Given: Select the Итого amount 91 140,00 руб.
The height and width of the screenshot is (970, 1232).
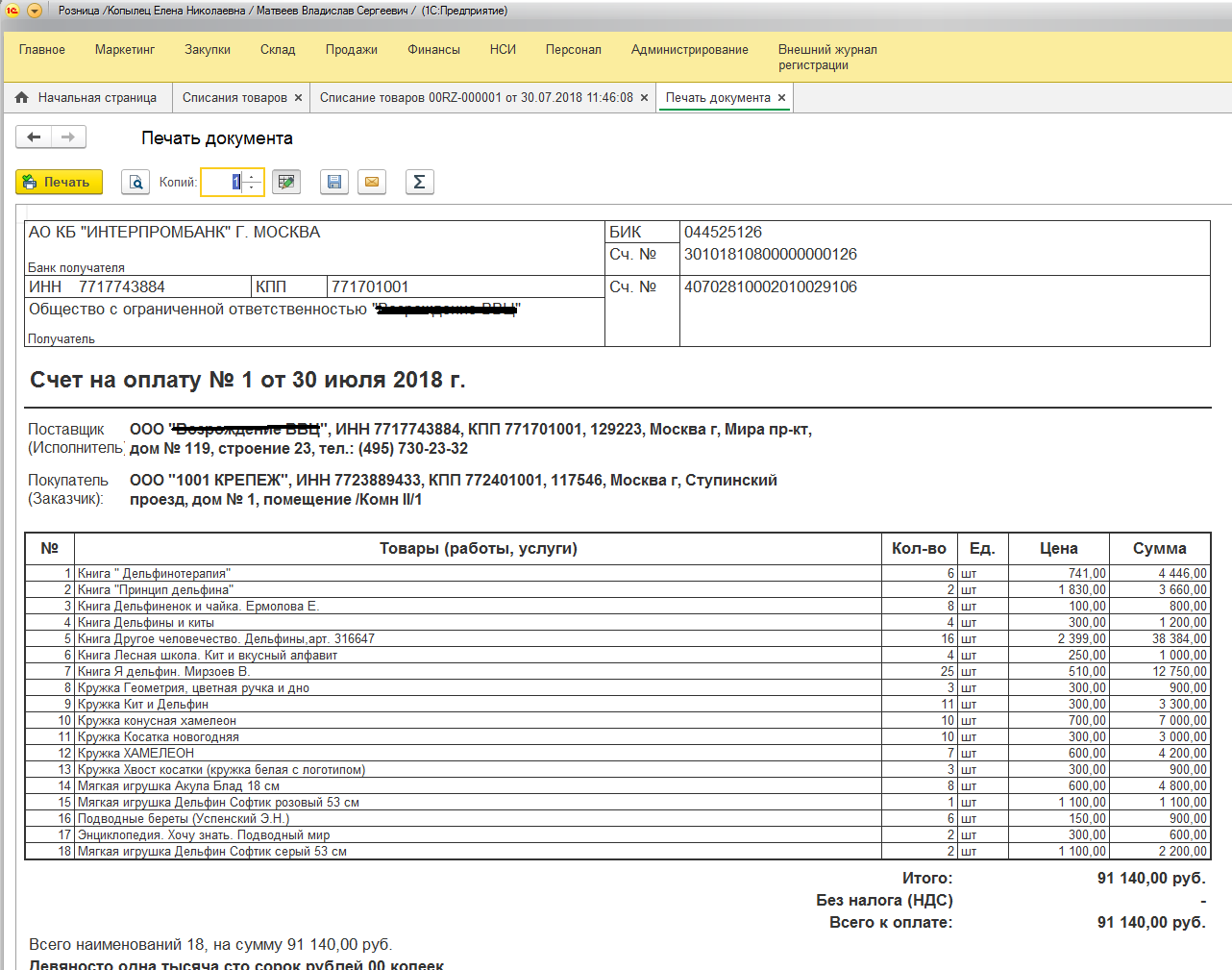Looking at the screenshot, I should [1151, 879].
